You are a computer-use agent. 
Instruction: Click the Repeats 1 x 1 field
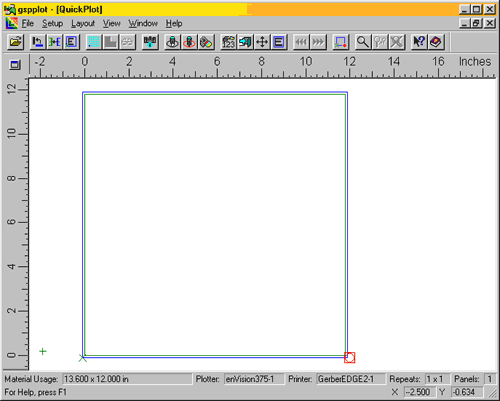pos(437,379)
